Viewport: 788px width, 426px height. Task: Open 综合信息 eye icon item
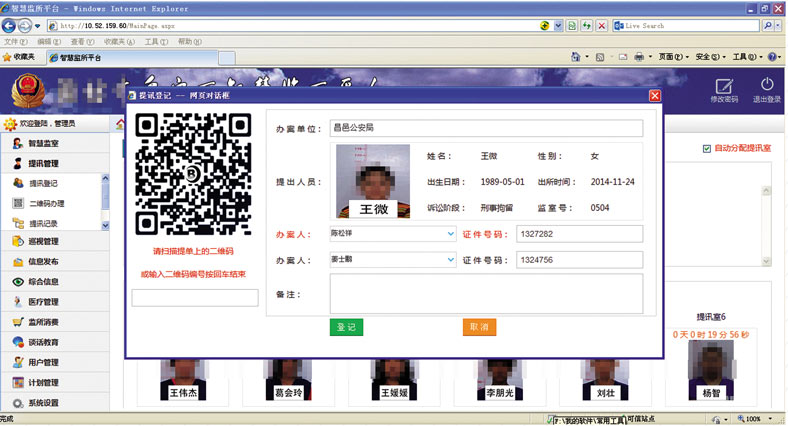click(55, 282)
